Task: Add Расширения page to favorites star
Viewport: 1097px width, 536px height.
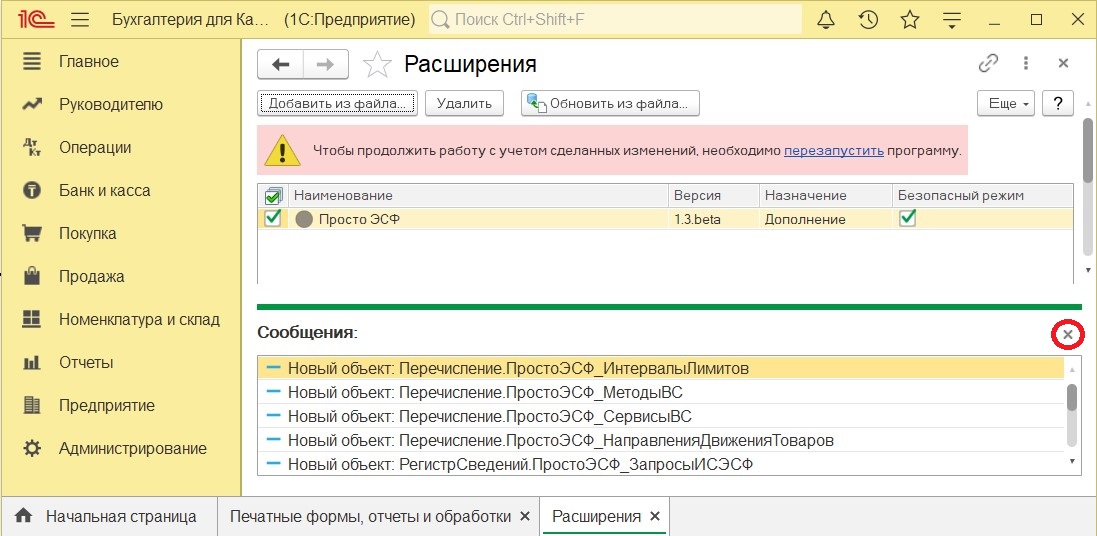Action: pyautogui.click(x=377, y=65)
